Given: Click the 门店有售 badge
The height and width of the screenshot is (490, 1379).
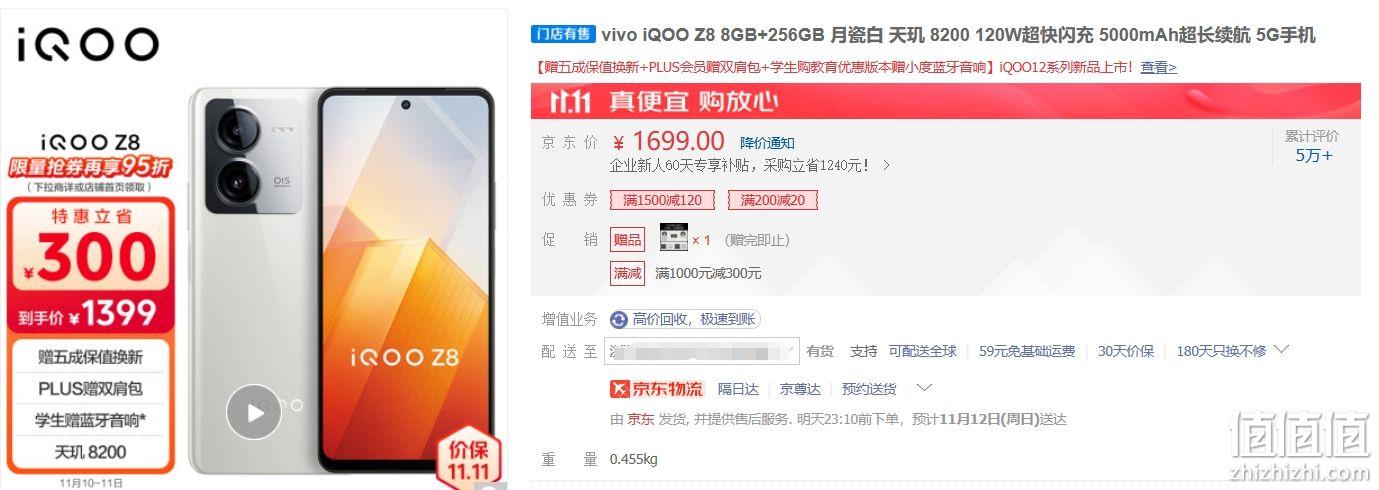Looking at the screenshot, I should 563,35.
